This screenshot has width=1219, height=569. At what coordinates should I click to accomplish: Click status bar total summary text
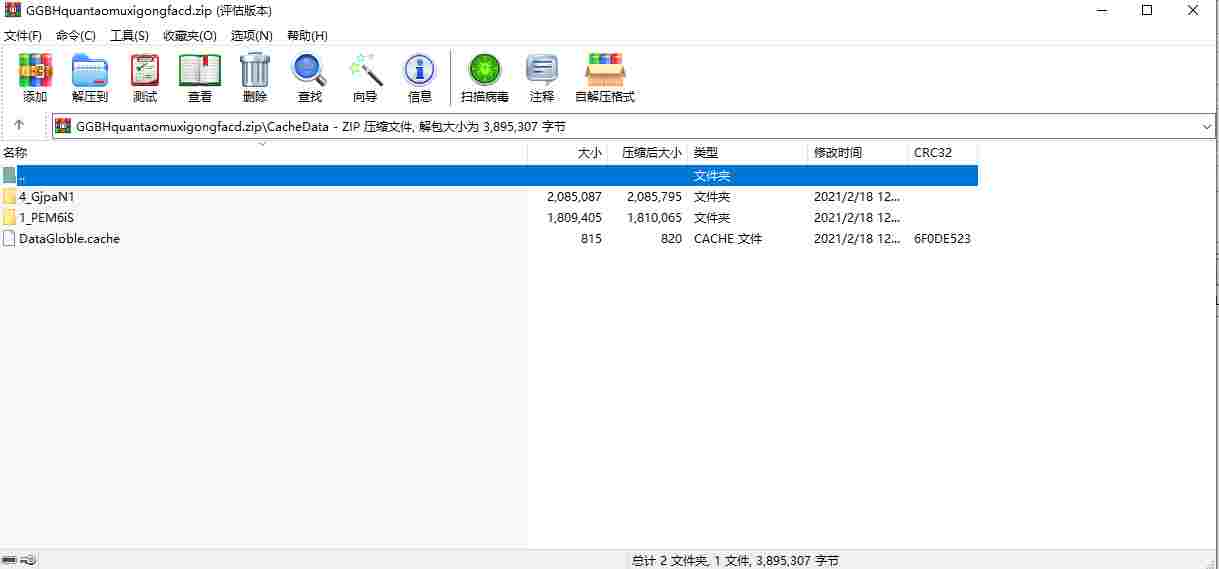[x=735, y=561]
